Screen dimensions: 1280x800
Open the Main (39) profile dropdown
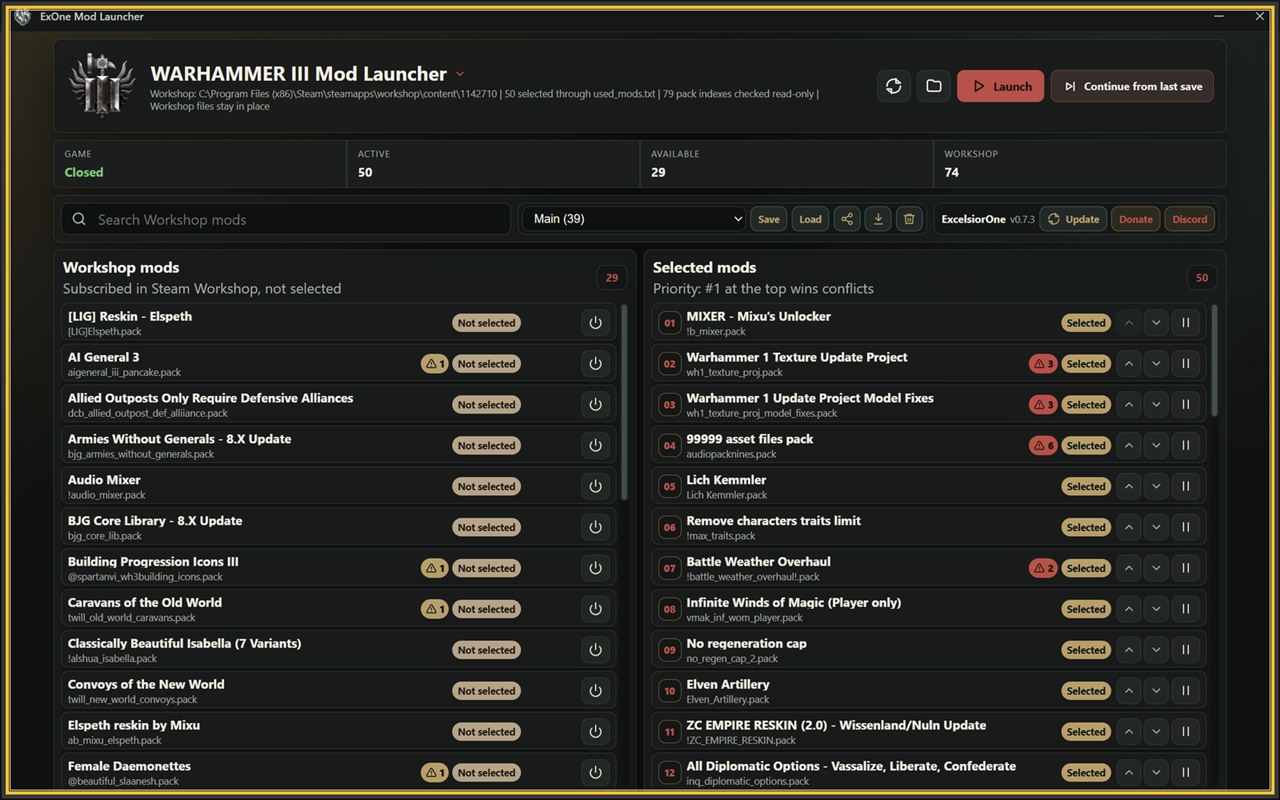[x=634, y=219]
